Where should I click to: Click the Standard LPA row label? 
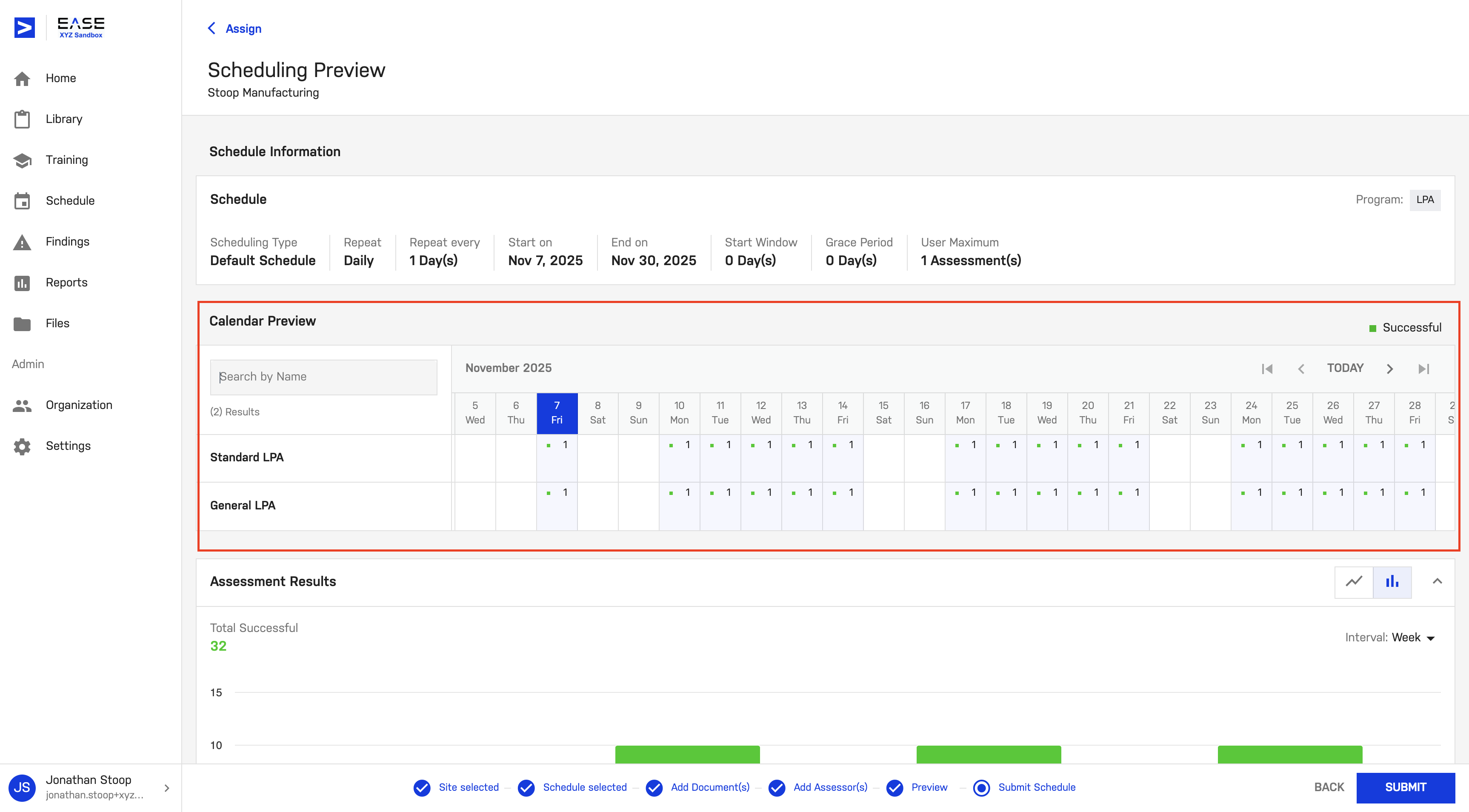(246, 457)
